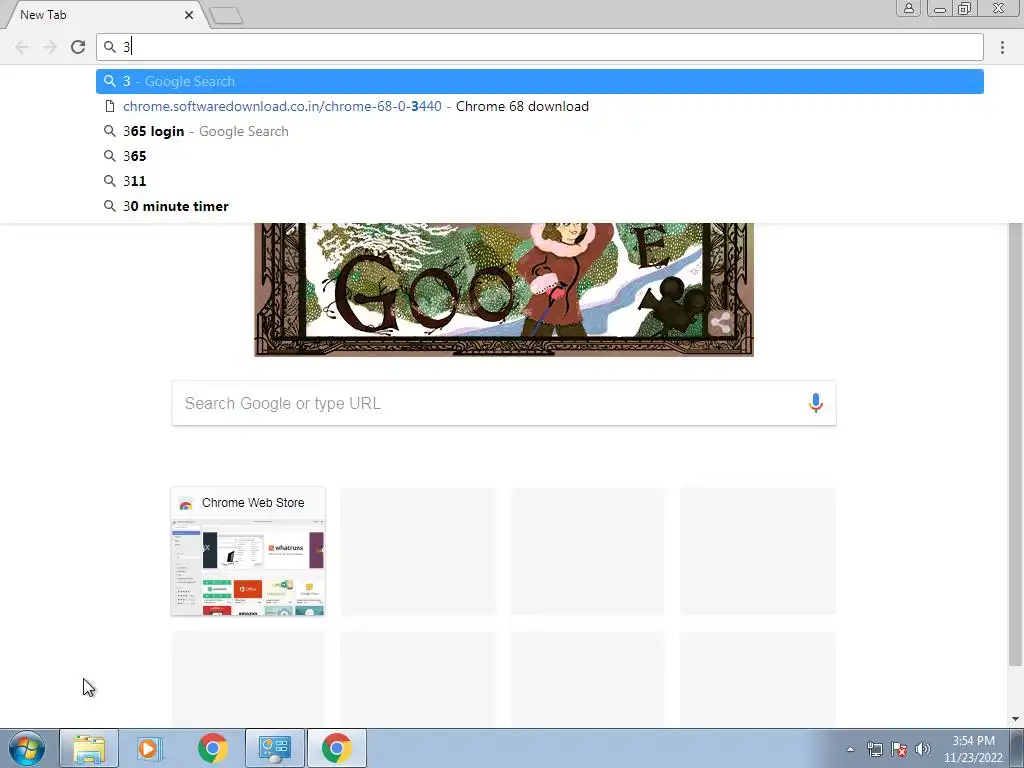Click the page vertical scrollbar
Image resolution: width=1024 pixels, height=768 pixels.
coord(1015,444)
